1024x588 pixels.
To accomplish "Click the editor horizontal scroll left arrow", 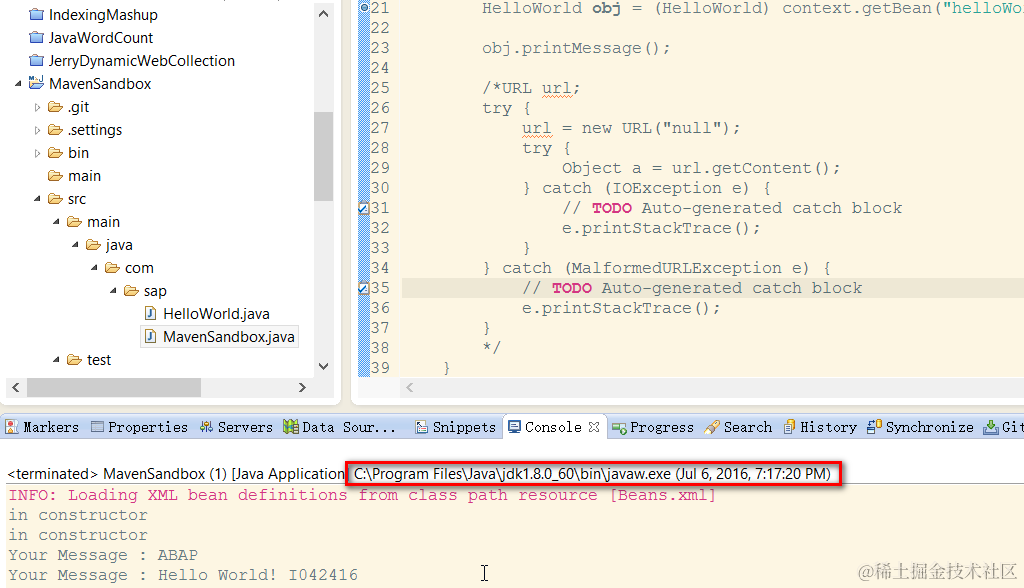I will (x=409, y=387).
